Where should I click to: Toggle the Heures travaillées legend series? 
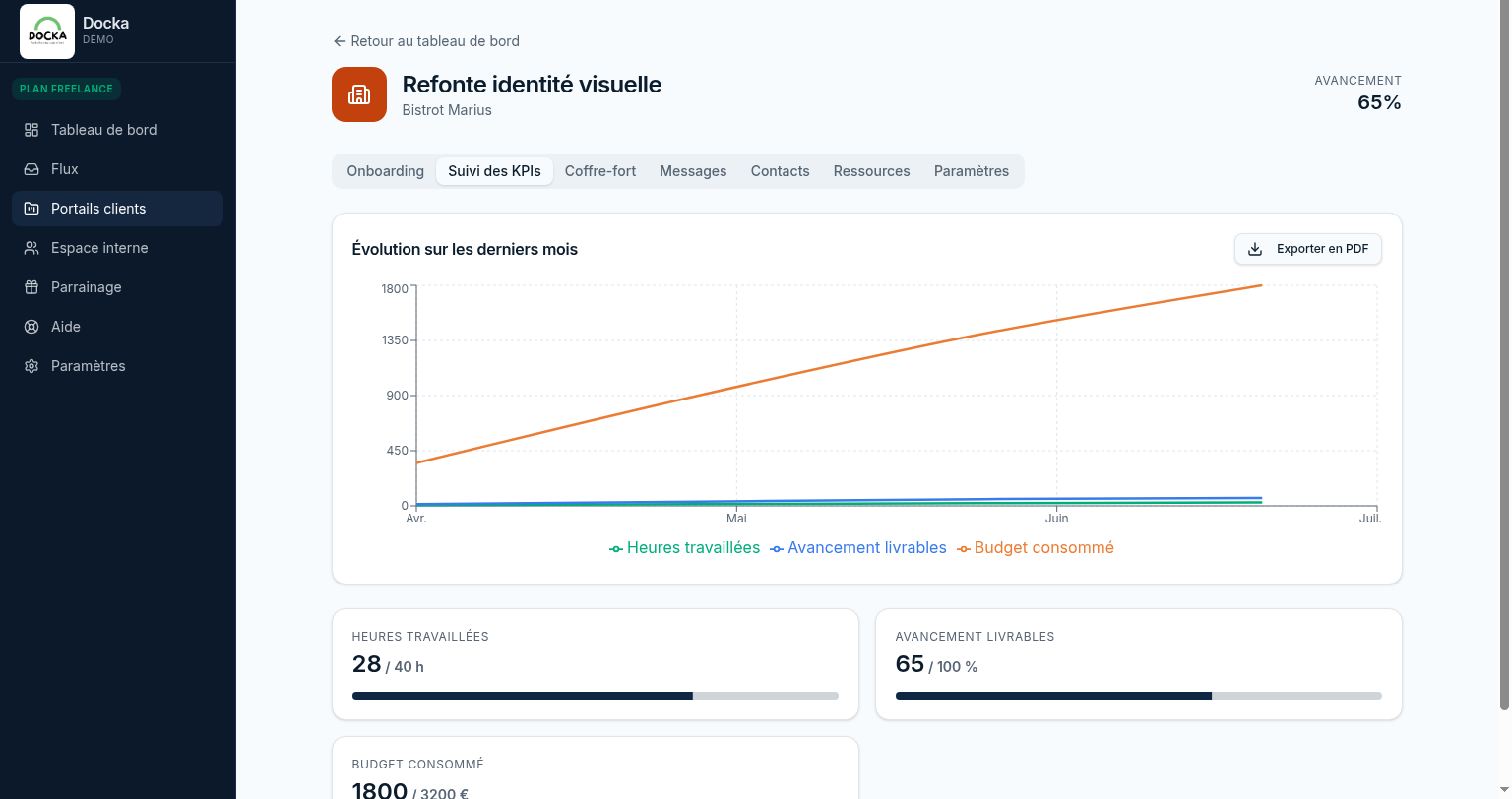click(685, 548)
